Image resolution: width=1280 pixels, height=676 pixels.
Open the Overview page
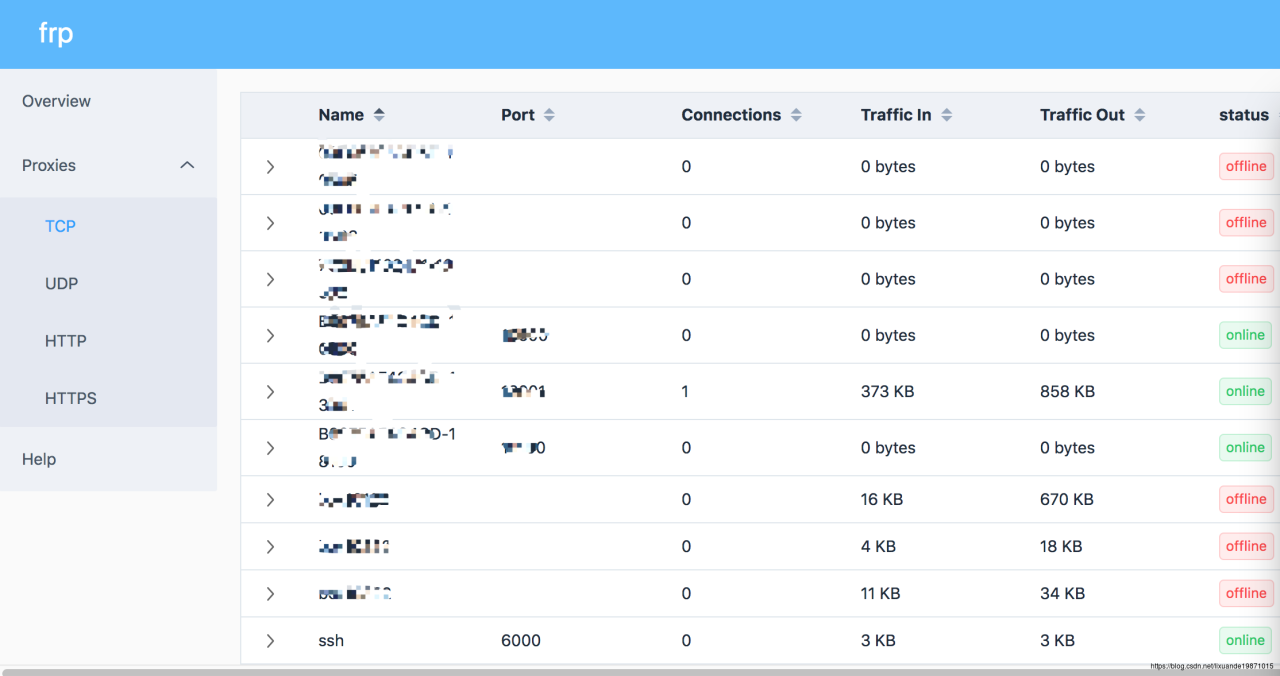pyautogui.click(x=56, y=101)
